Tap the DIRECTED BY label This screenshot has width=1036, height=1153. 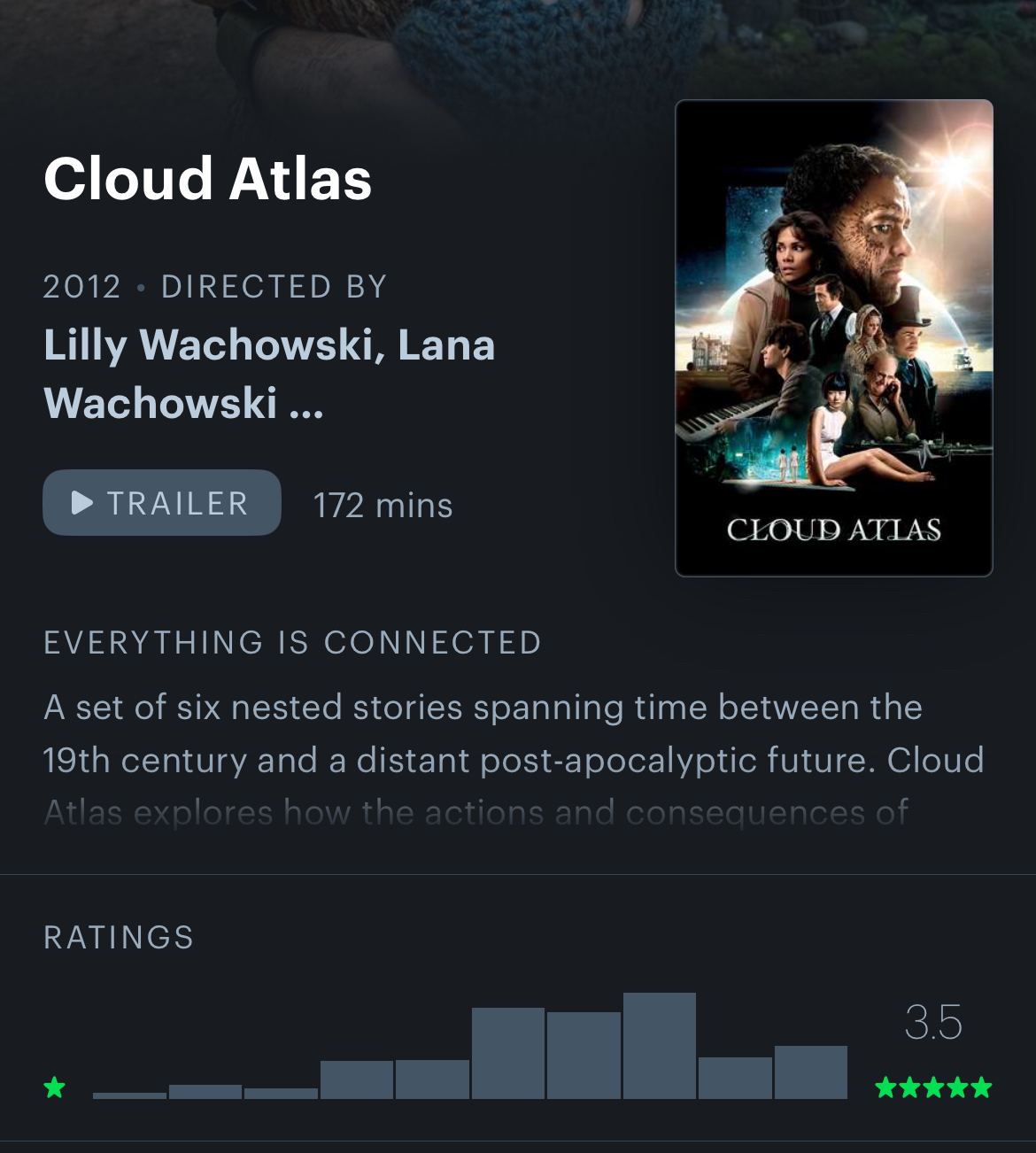click(274, 287)
